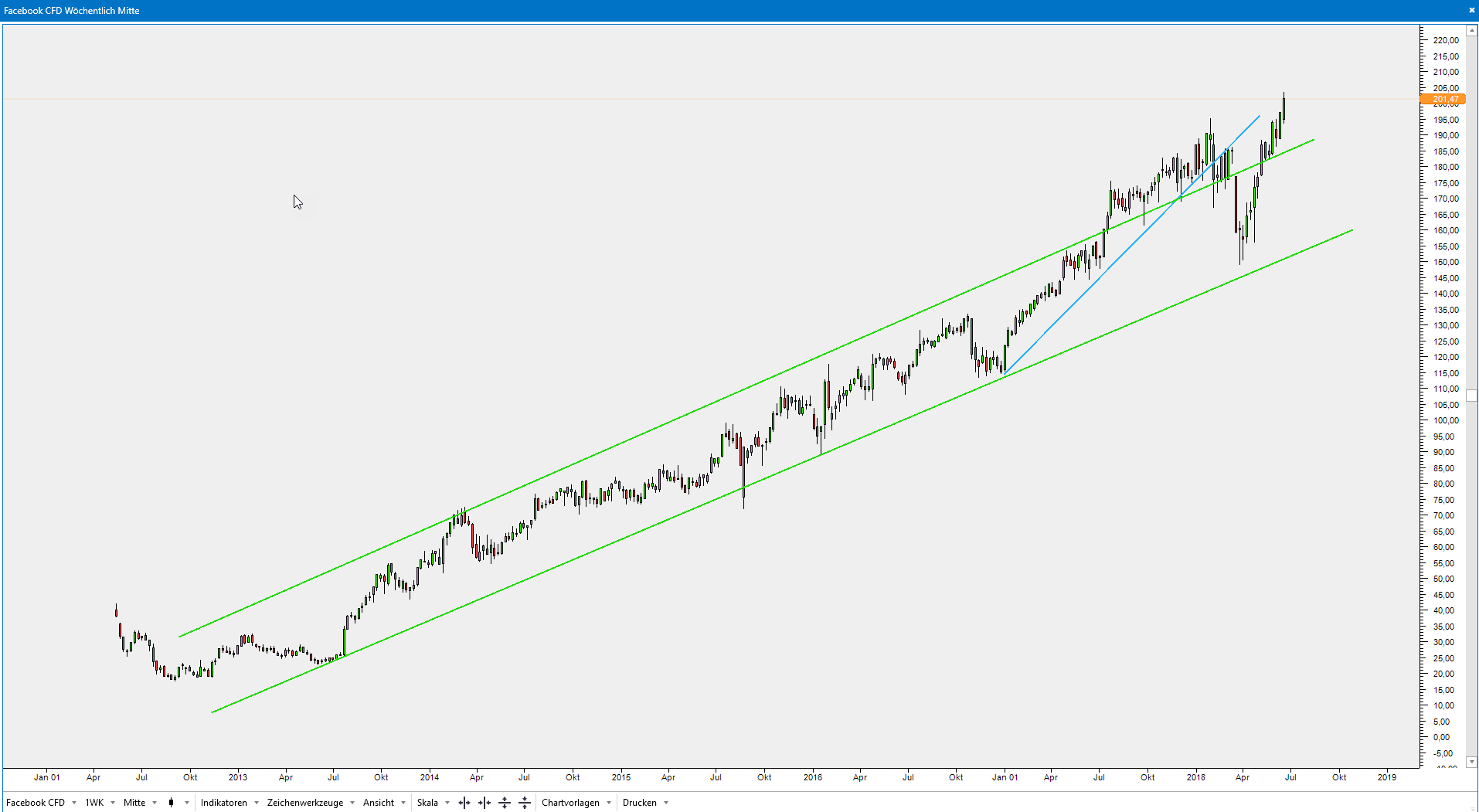Image resolution: width=1479 pixels, height=812 pixels.
Task: Select the upper green channel line
Action: [x=746, y=389]
